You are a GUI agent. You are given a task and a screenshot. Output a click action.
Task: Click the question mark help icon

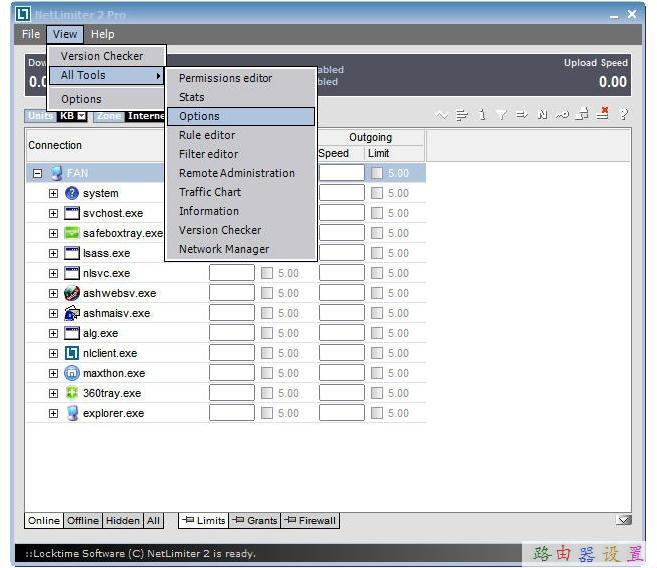coord(624,115)
